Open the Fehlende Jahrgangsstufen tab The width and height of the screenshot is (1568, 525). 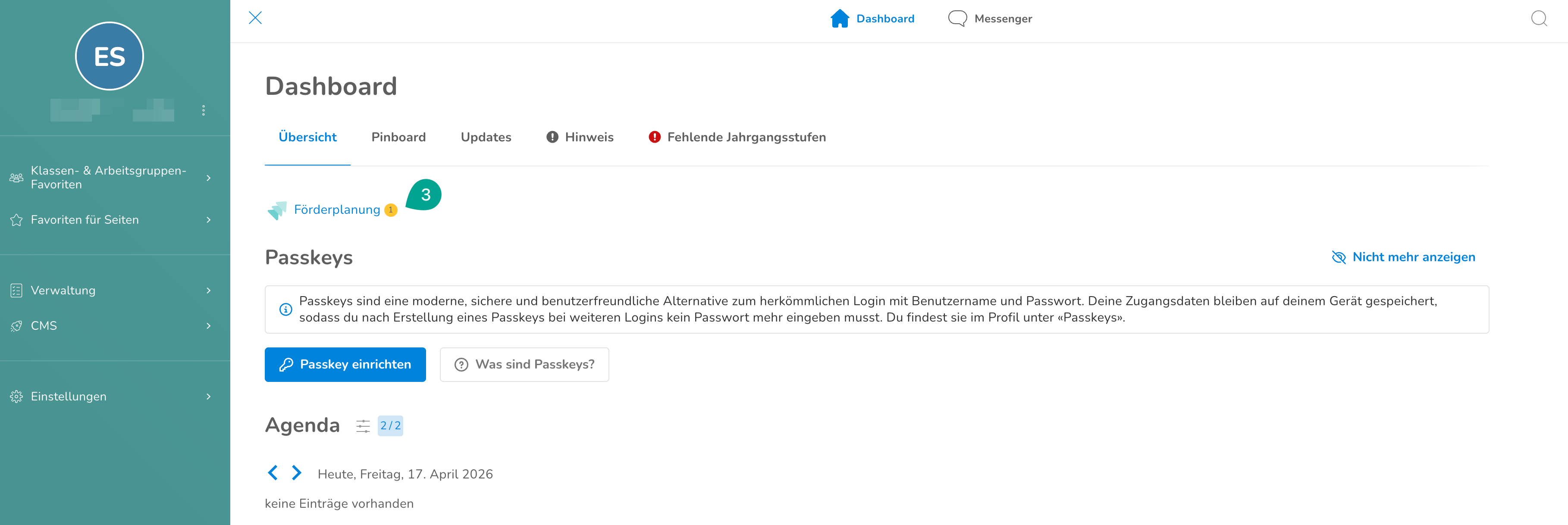[737, 137]
